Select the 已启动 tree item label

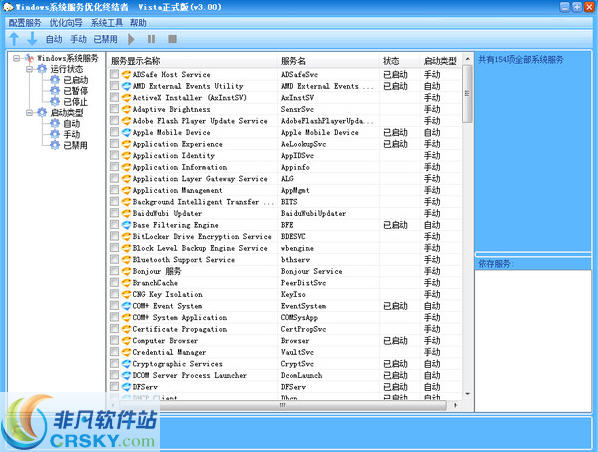click(76, 80)
